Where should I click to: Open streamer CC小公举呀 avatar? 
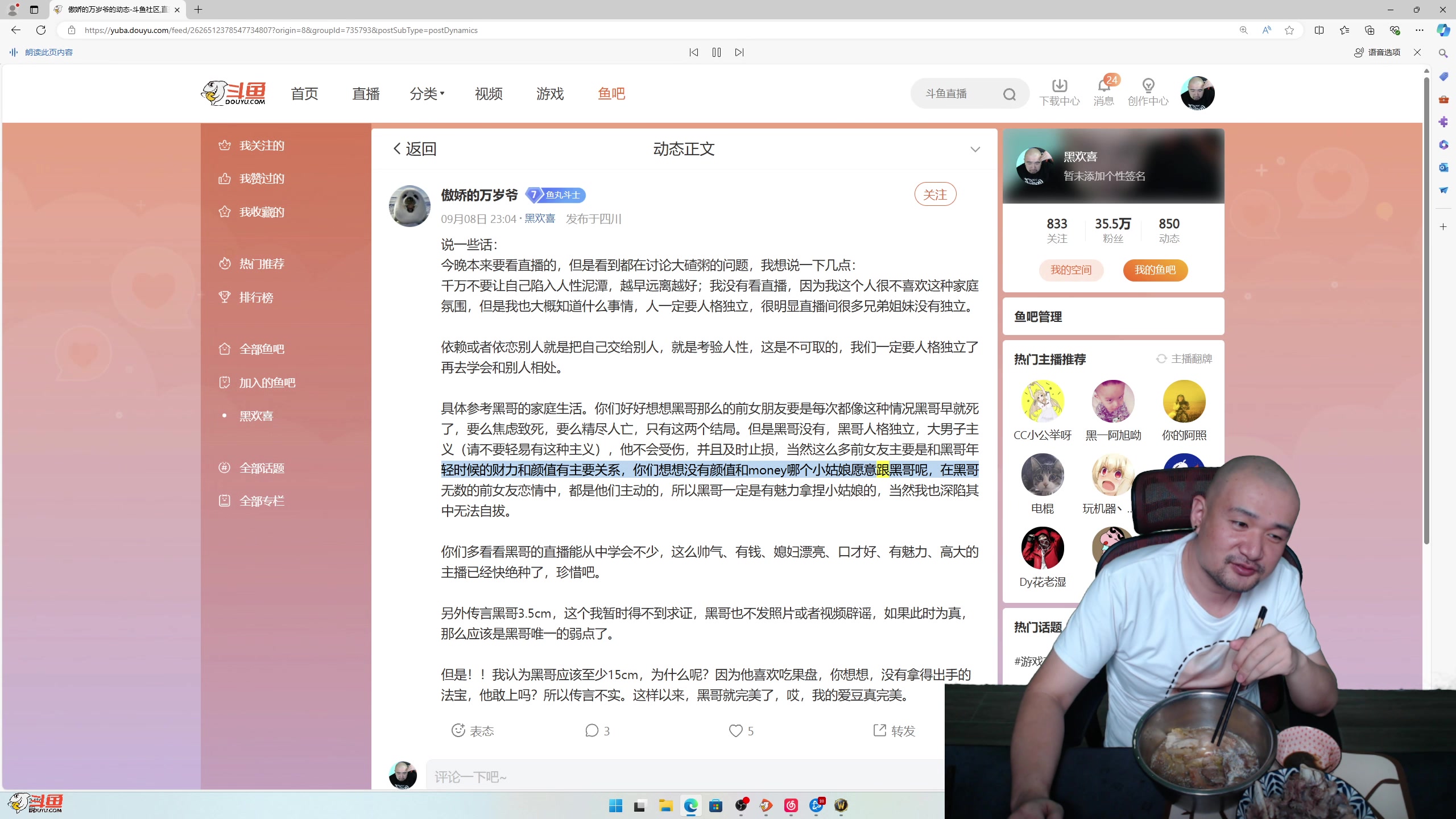point(1043,402)
